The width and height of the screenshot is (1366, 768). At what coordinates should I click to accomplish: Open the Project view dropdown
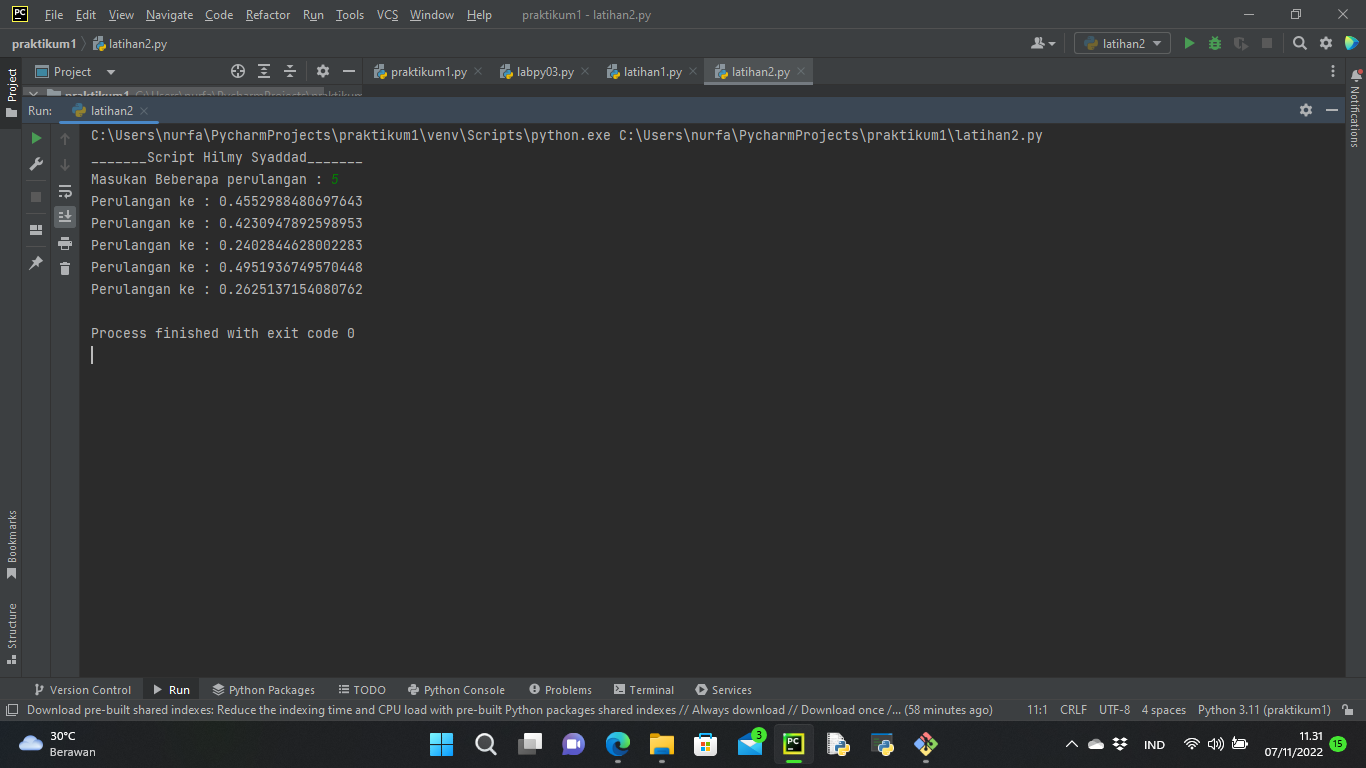click(111, 71)
